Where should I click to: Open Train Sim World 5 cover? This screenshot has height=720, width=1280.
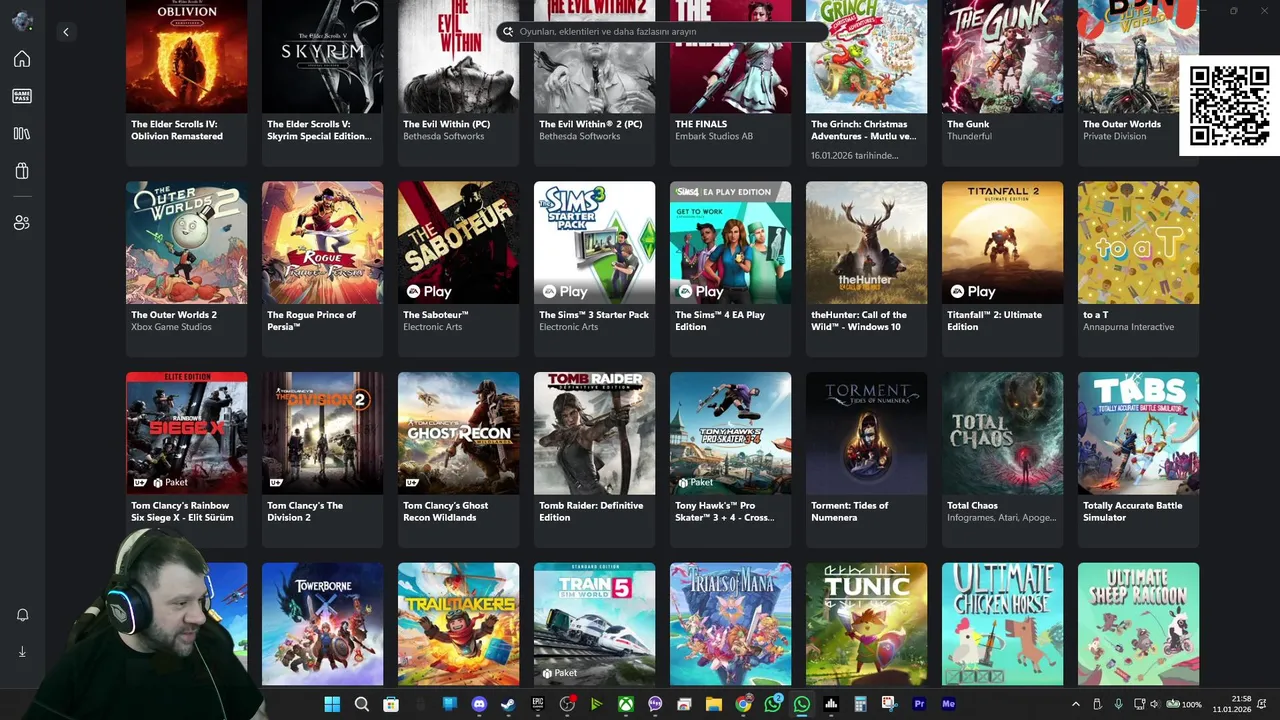[594, 624]
